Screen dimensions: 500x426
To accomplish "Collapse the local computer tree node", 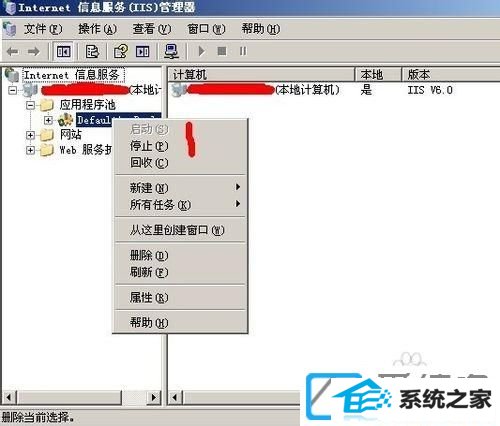I will coord(13,90).
